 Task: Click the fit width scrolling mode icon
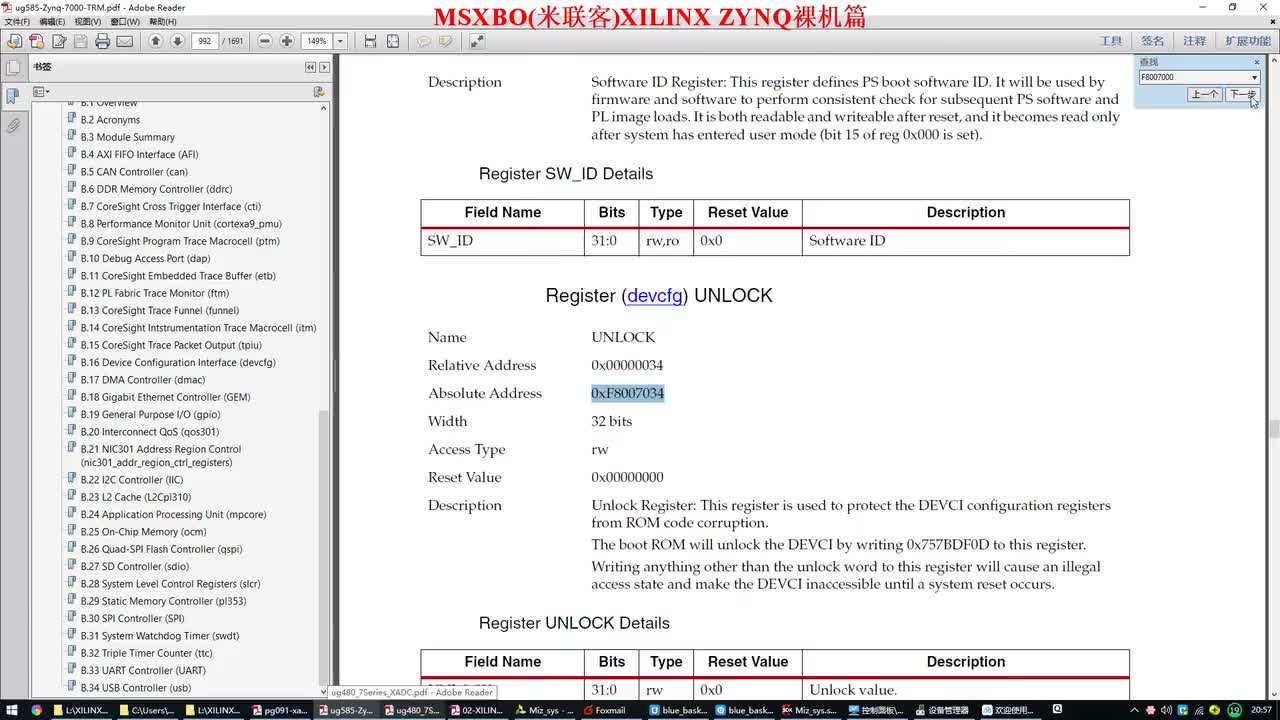click(370, 41)
